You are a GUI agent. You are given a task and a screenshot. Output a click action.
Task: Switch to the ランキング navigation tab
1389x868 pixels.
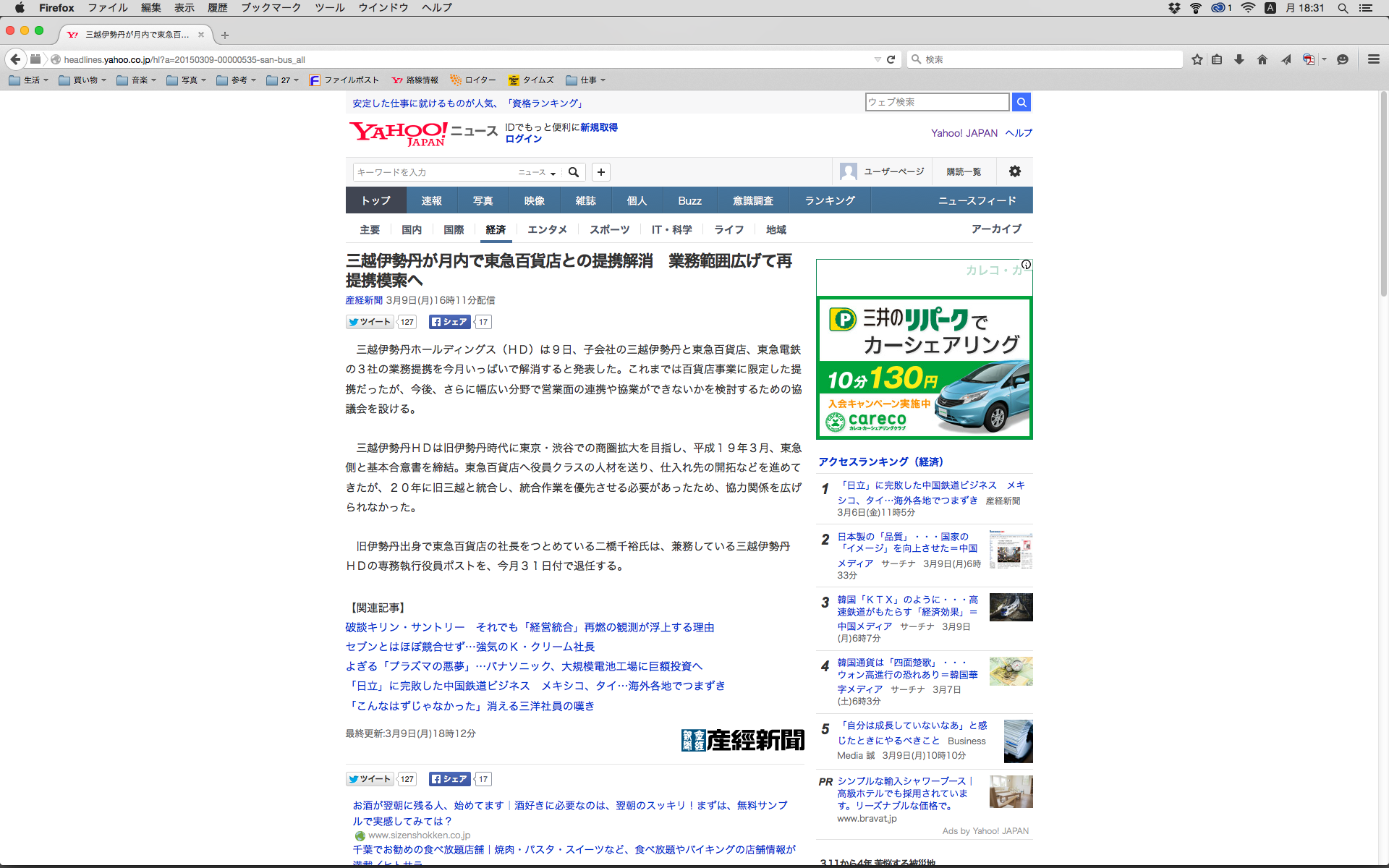pyautogui.click(x=830, y=200)
